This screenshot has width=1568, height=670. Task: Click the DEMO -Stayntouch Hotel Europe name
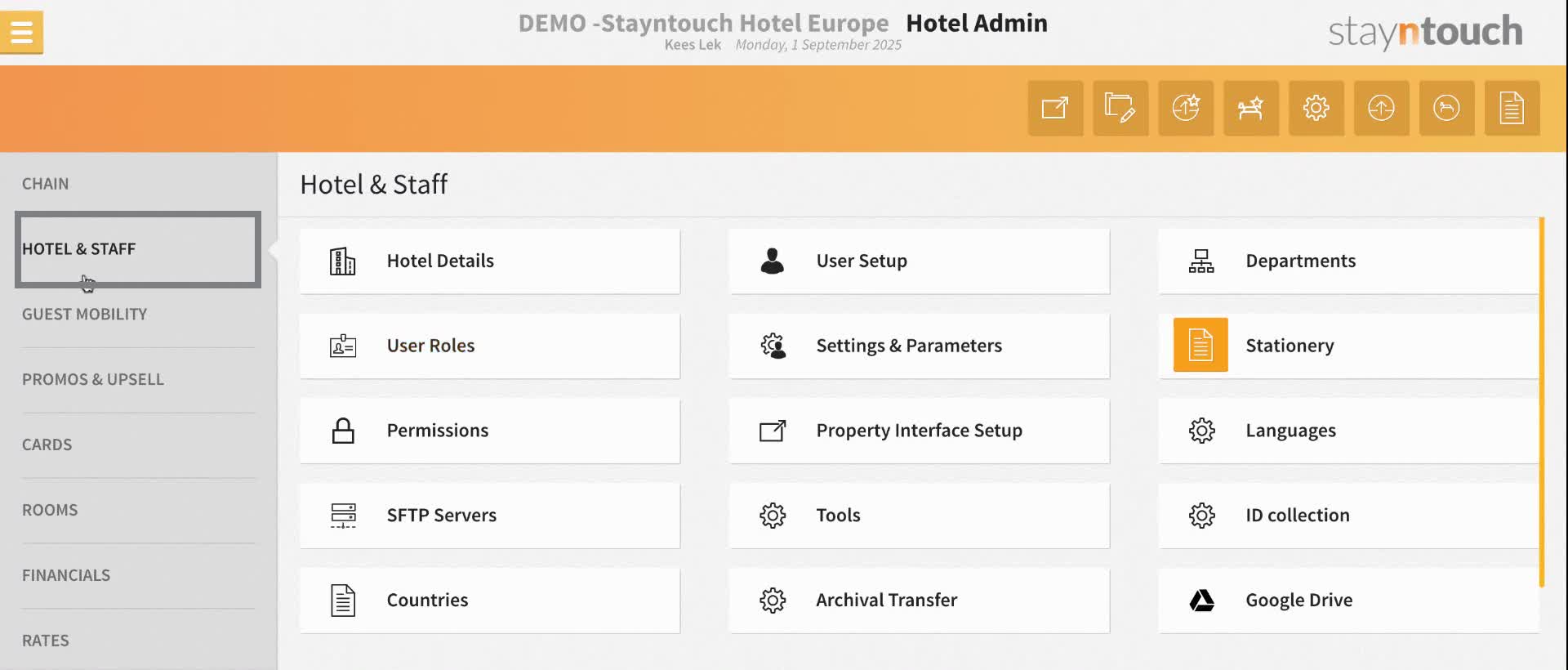point(703,24)
